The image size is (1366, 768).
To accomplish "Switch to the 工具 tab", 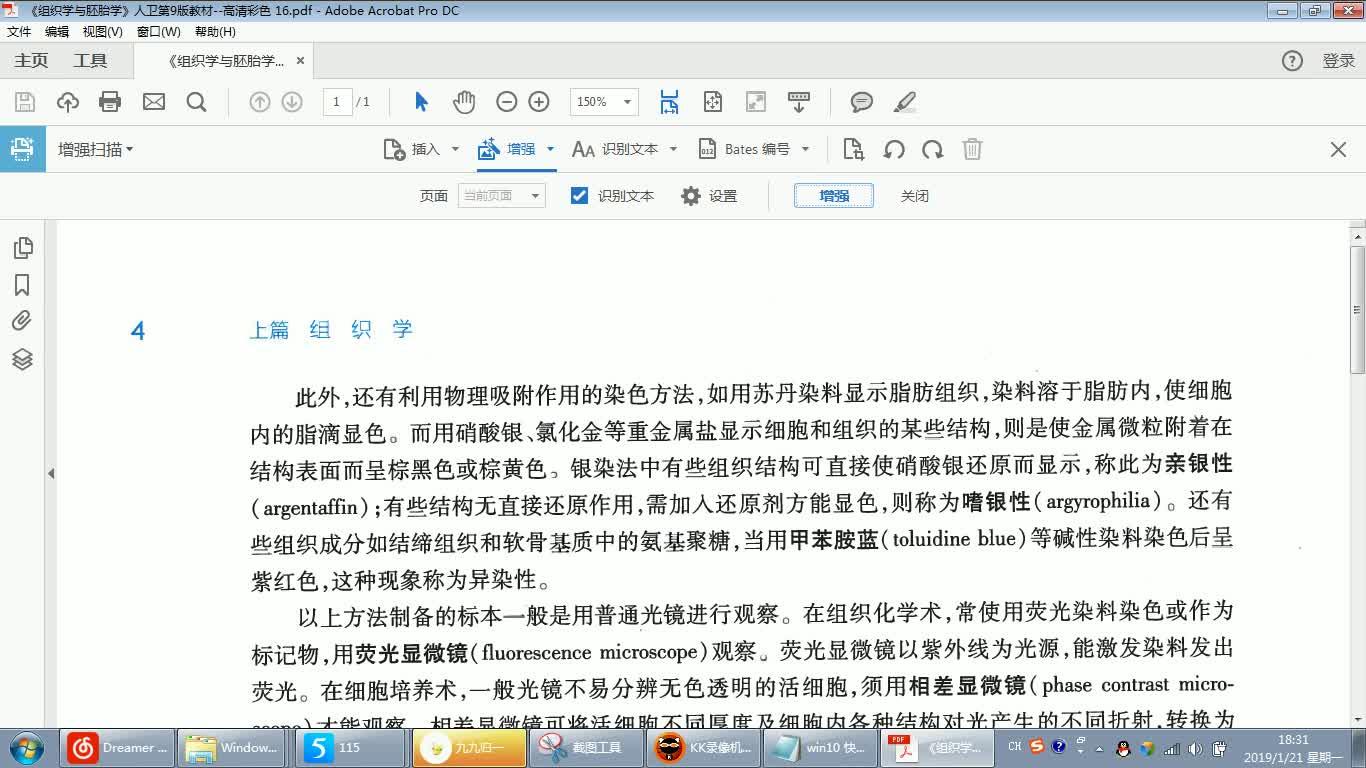I will pos(93,60).
